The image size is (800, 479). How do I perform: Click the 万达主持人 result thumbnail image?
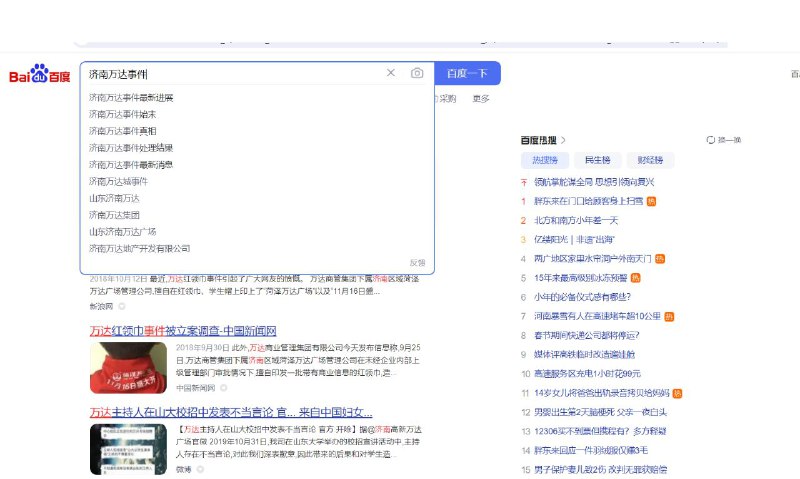[x=129, y=449]
